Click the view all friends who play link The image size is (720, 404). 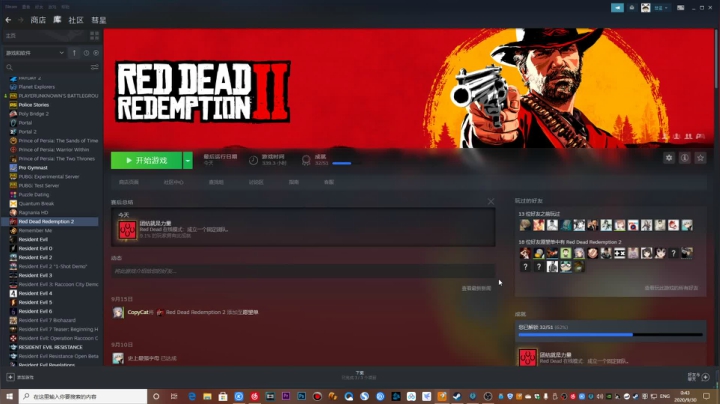671,288
